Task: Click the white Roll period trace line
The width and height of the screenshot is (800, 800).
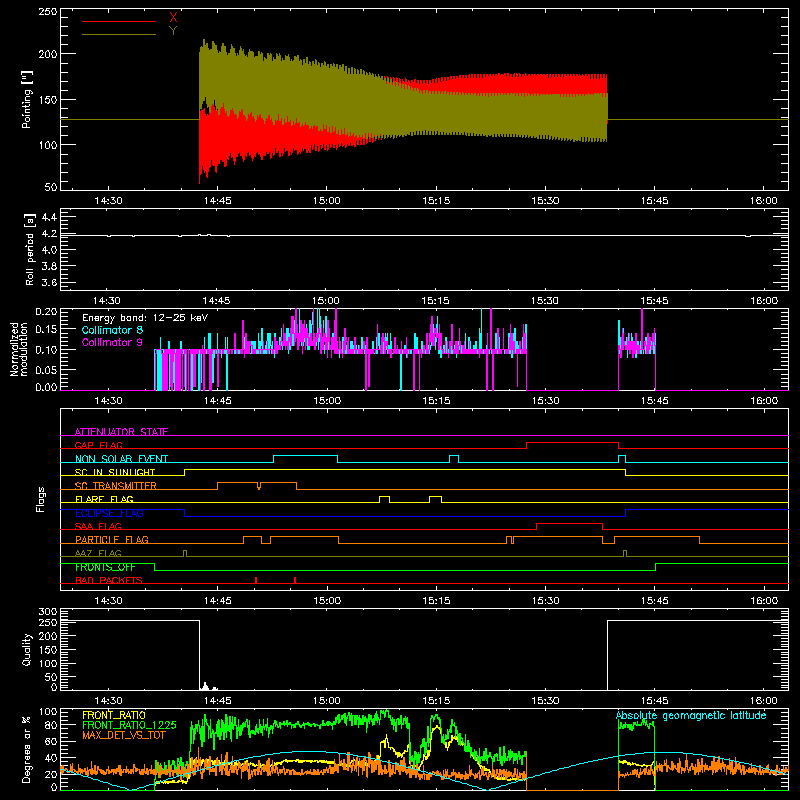Action: point(424,235)
